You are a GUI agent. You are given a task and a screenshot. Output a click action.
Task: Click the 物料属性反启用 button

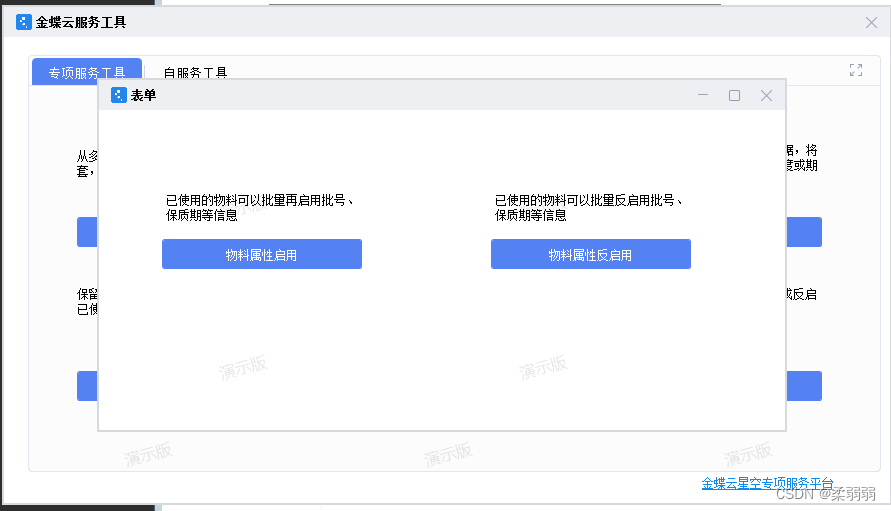point(591,254)
